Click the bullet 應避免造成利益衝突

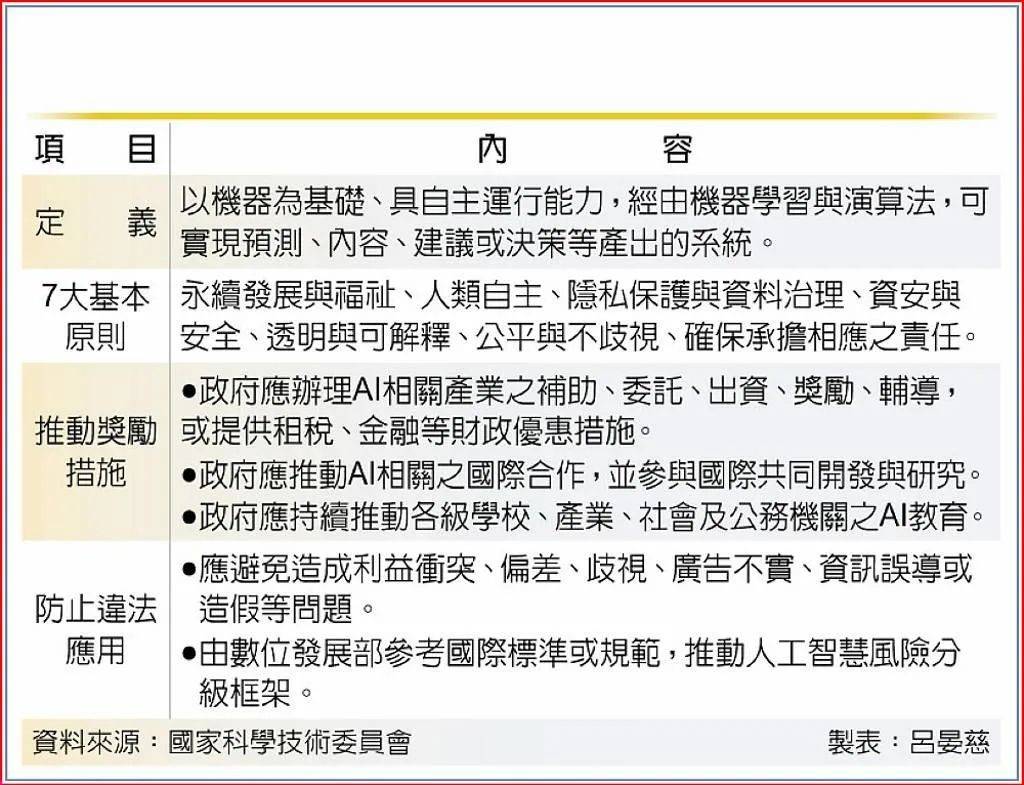[577, 568]
